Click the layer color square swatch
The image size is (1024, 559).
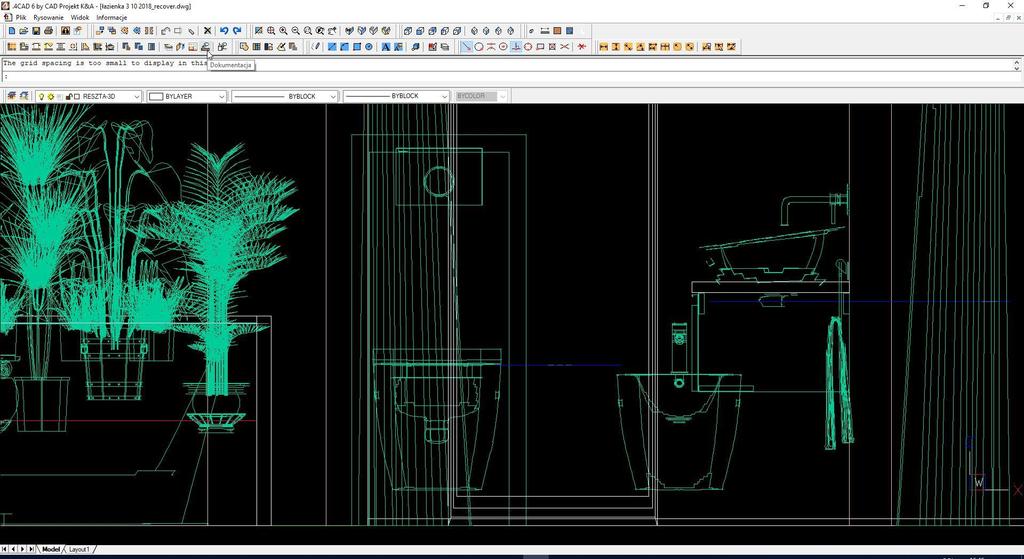77,96
